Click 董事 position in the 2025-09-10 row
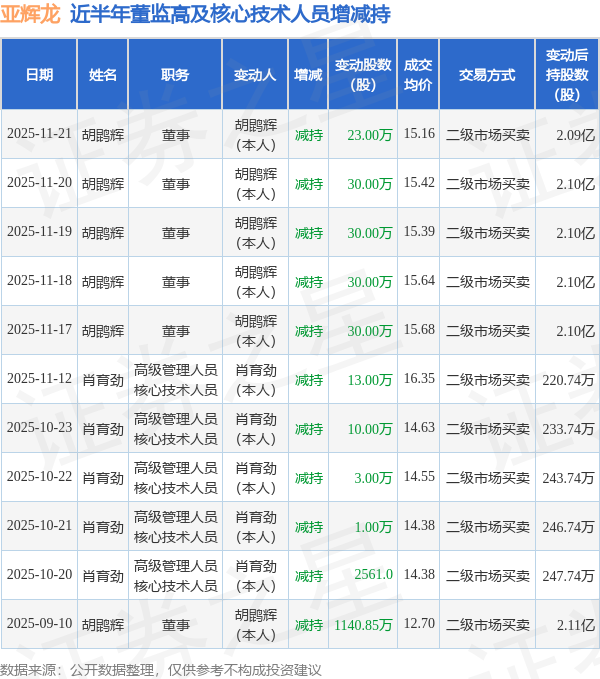 point(176,625)
